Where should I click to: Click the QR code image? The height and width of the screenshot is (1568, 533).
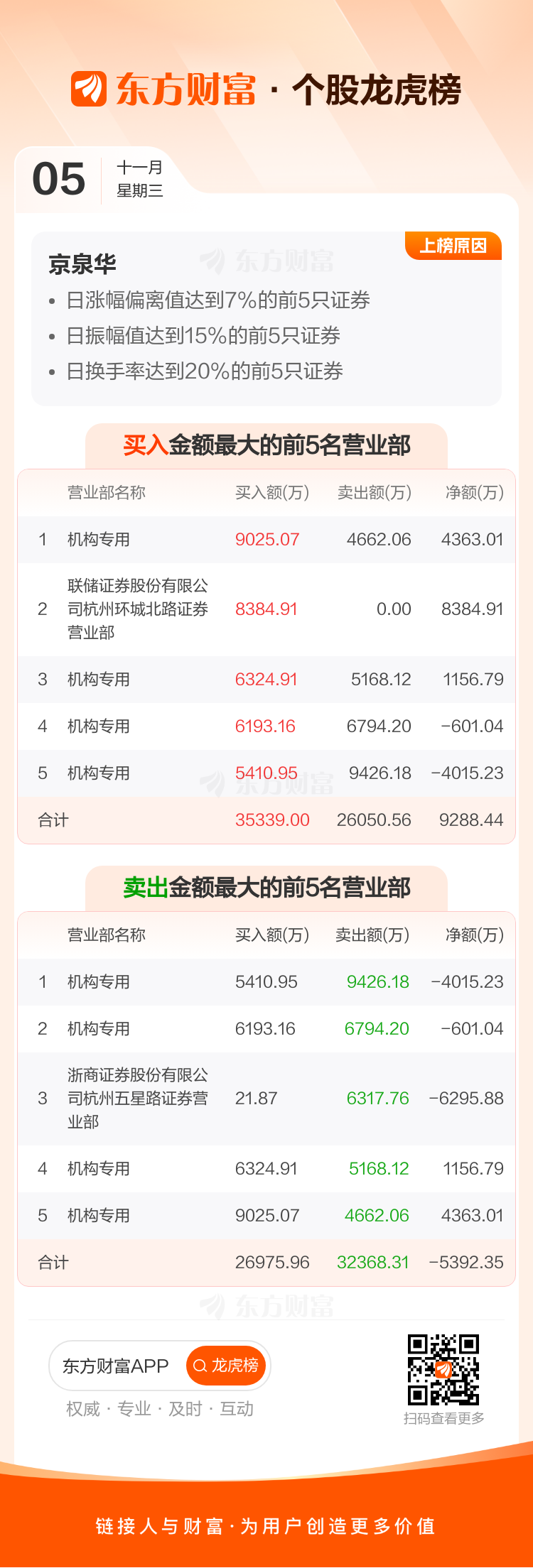coord(443,1369)
